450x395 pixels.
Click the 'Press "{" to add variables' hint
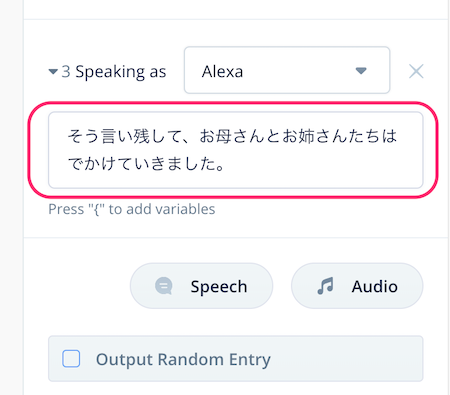pyautogui.click(x=132, y=209)
